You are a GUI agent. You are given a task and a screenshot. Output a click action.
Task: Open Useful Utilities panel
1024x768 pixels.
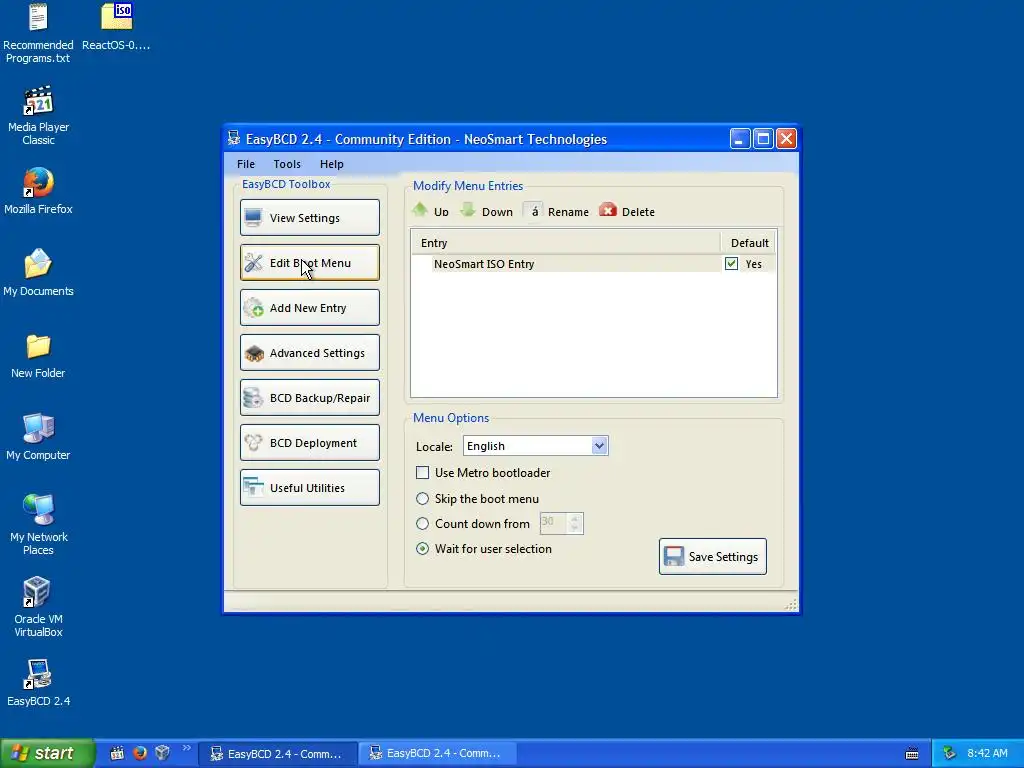(310, 488)
